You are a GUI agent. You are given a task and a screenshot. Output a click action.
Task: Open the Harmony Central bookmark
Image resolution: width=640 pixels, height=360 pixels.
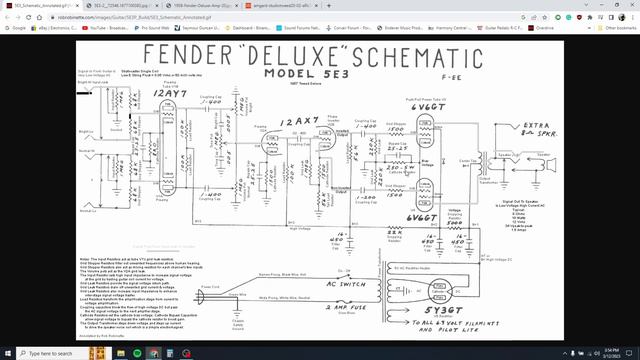click(449, 28)
